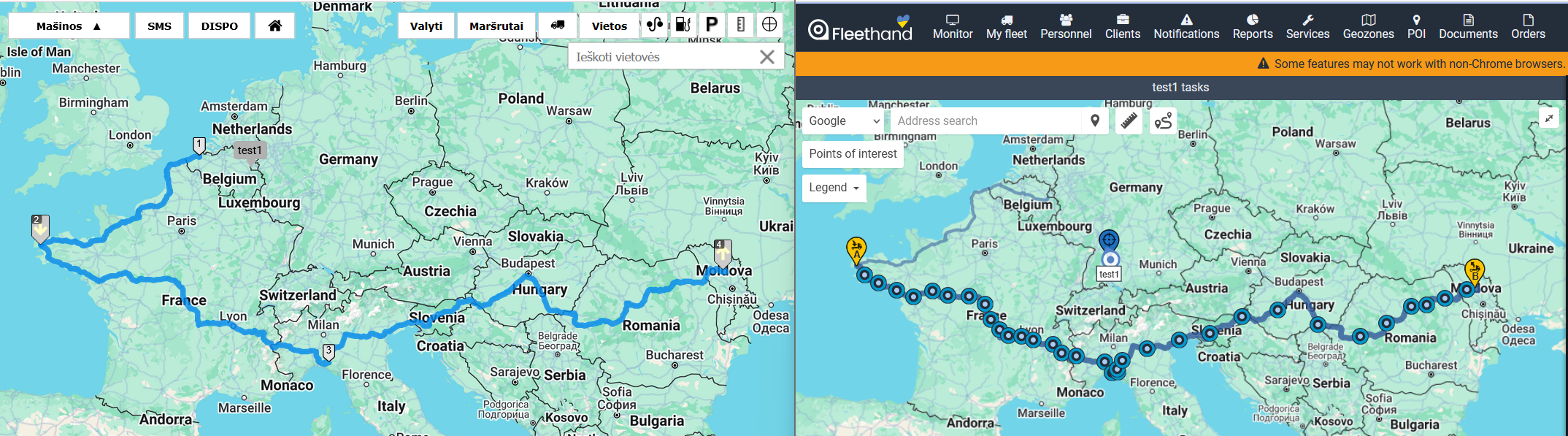1568x436 pixels.
Task: Expand the Mašinos dropdown
Action: pyautogui.click(x=69, y=26)
